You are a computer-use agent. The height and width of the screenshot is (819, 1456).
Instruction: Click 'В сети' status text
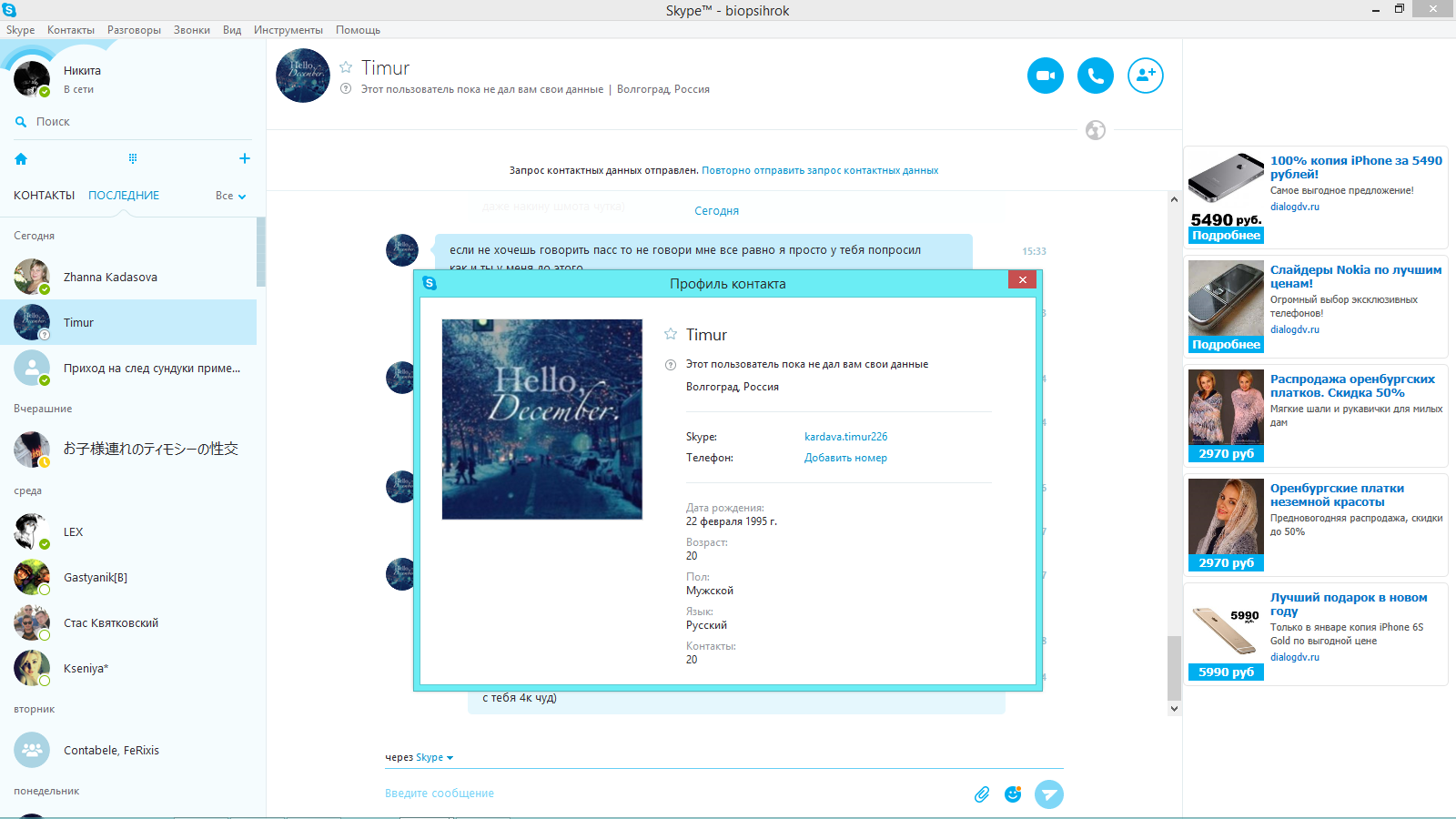78,89
